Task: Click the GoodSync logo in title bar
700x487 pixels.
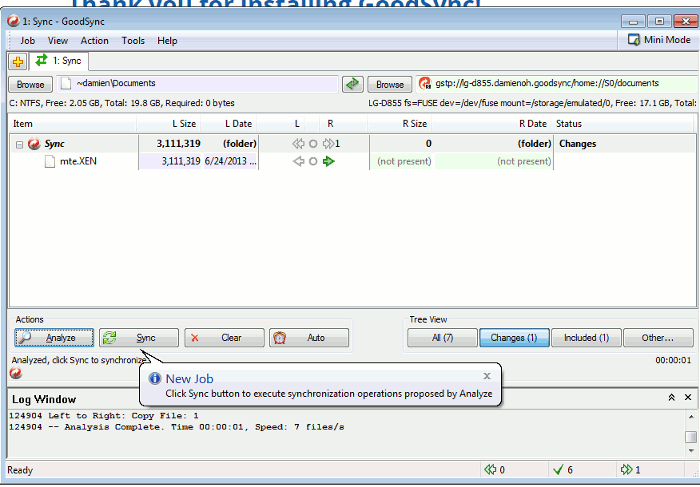Action: tap(13, 21)
